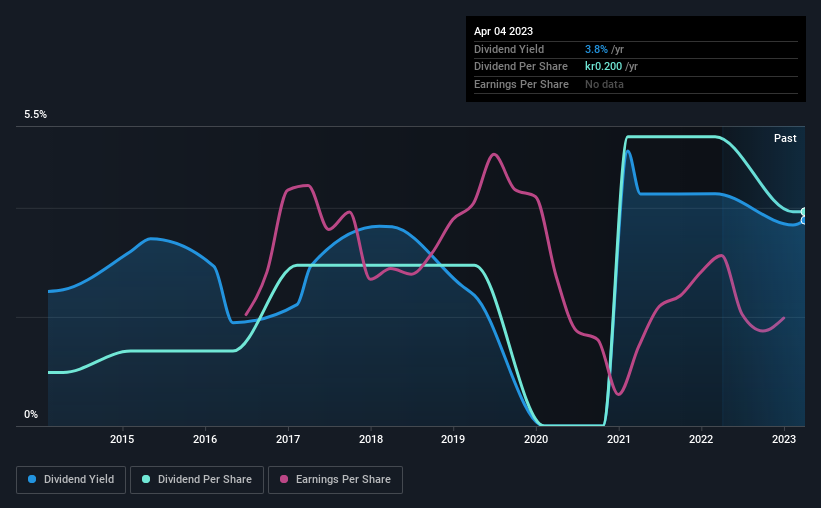Viewport: 821px width, 508px height.
Task: Click the 3.8% dividend yield value in tooltip
Action: click(x=596, y=49)
